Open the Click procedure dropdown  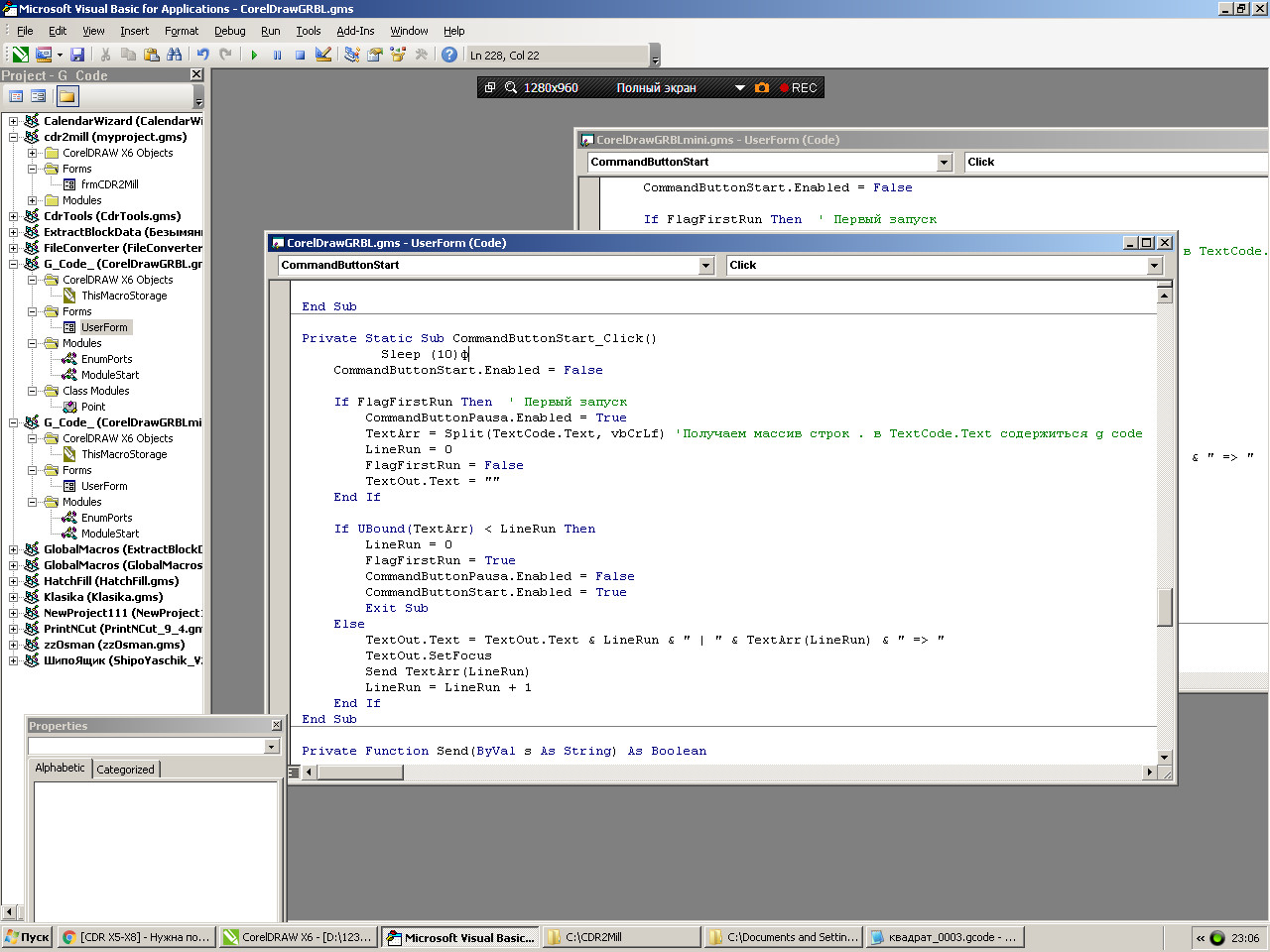[1154, 266]
